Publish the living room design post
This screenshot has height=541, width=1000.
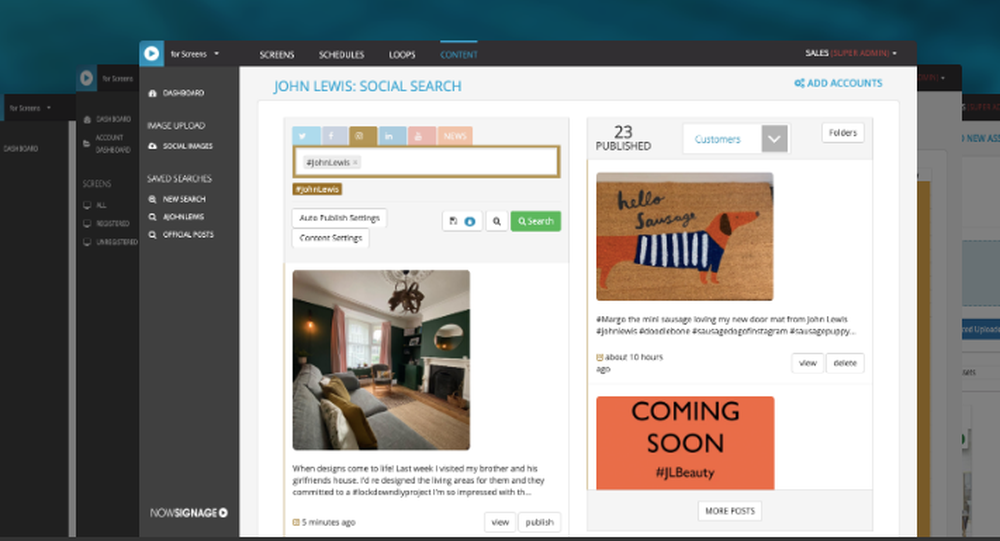pyautogui.click(x=540, y=522)
